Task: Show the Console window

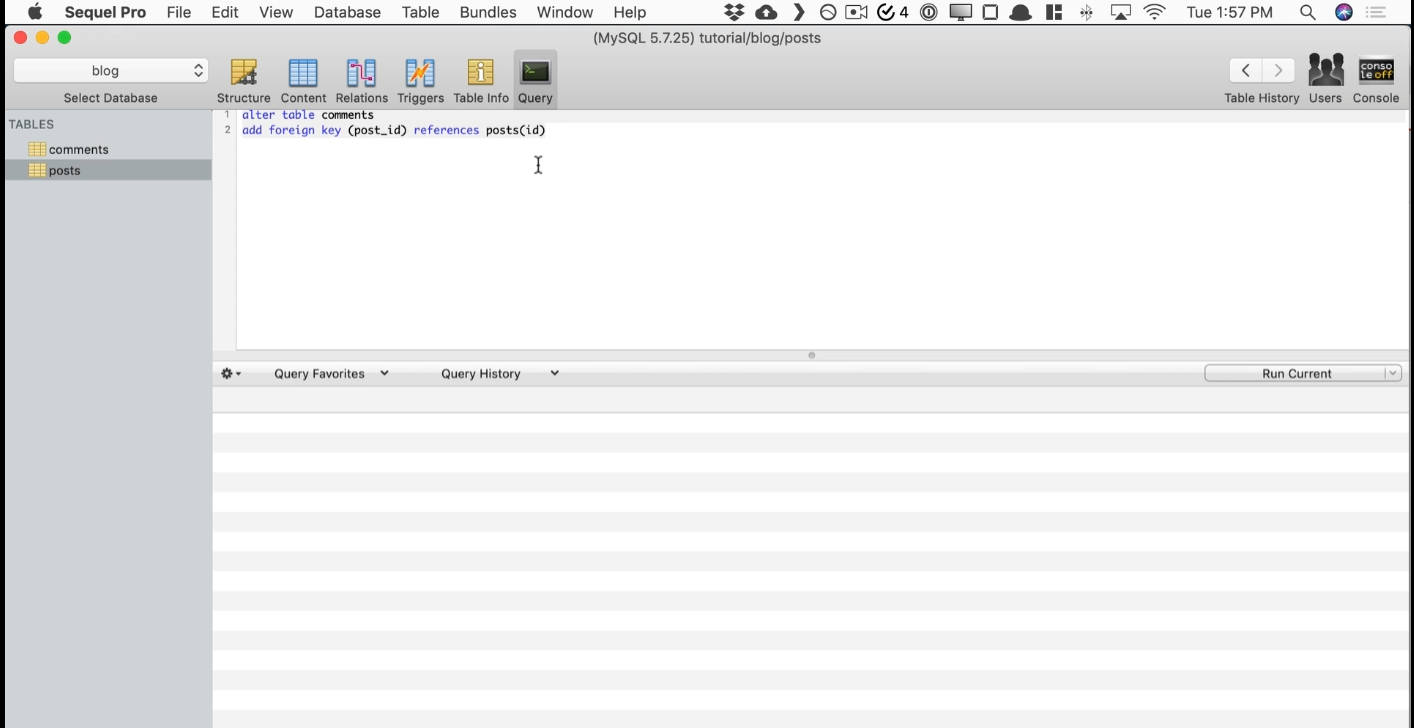Action: 1376,80
